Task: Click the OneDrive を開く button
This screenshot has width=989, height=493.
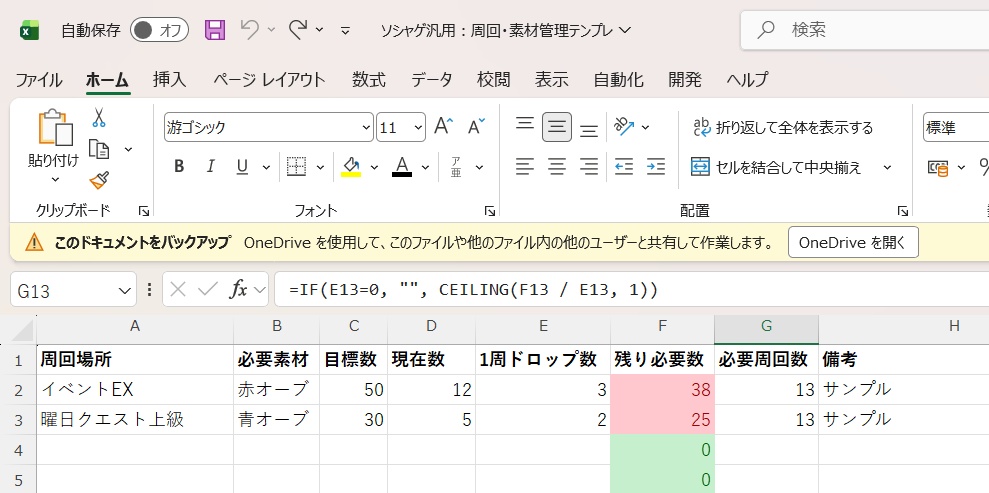Action: [853, 243]
